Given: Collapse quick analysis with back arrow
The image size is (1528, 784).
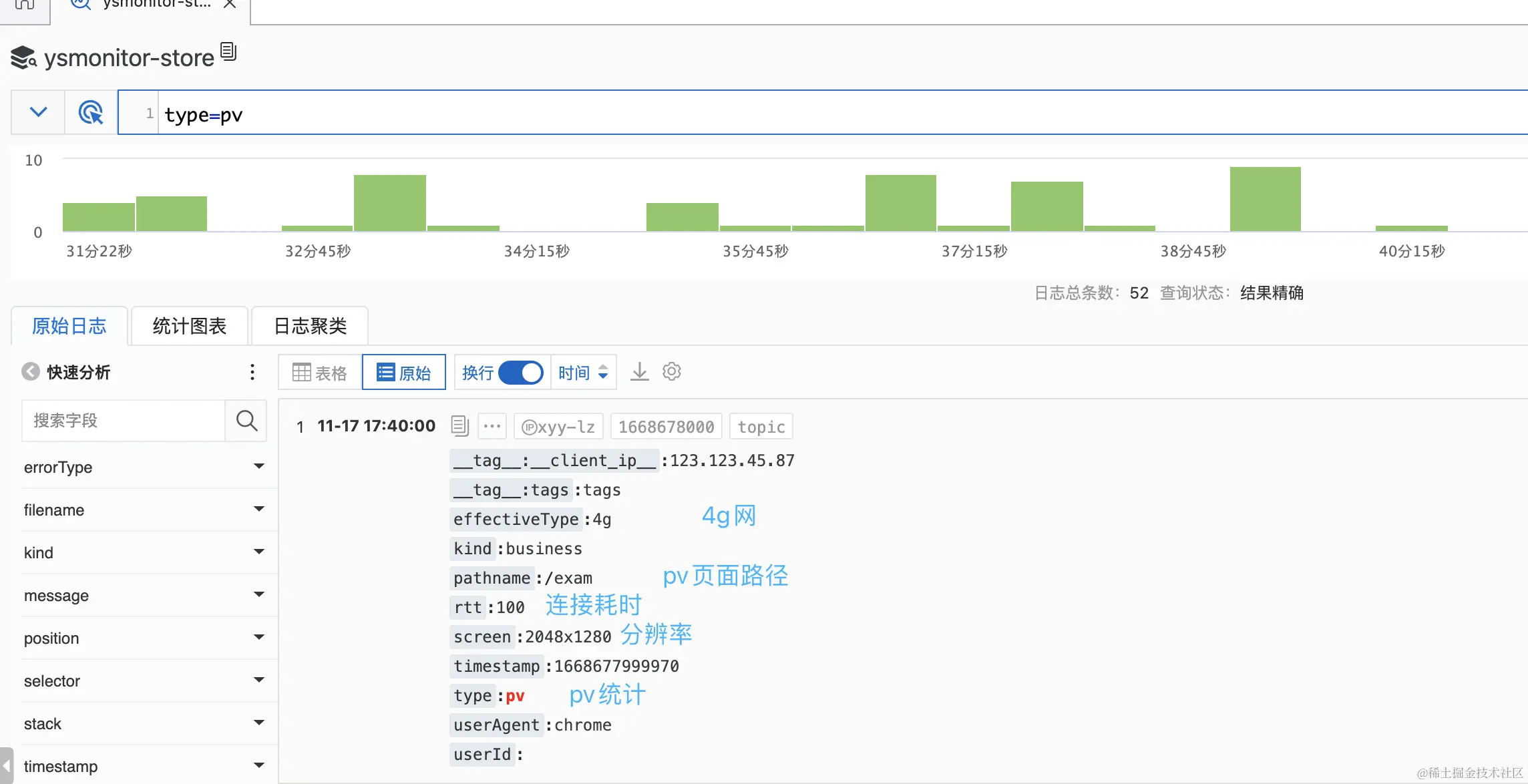Looking at the screenshot, I should click(31, 372).
